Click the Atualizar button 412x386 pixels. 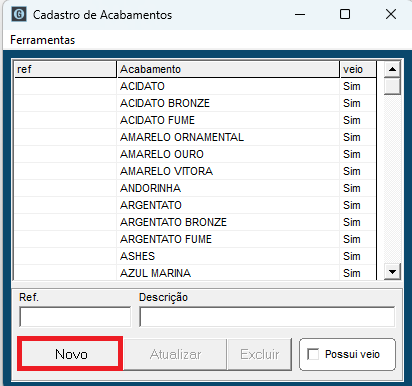coord(175,354)
